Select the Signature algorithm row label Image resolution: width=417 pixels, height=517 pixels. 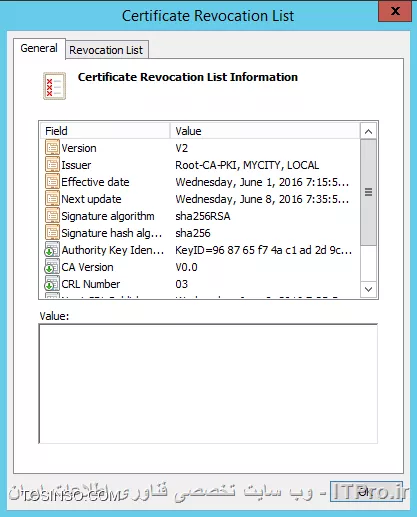tap(108, 216)
